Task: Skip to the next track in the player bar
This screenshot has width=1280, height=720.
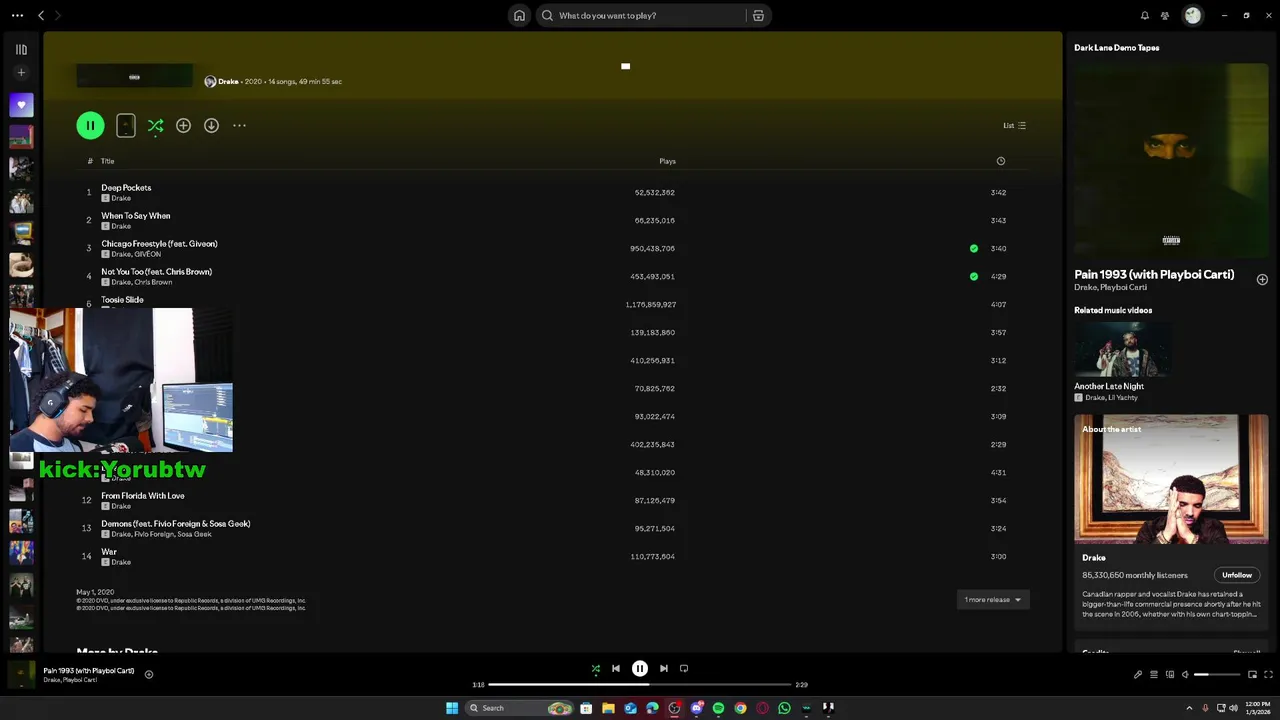Action: (x=663, y=669)
